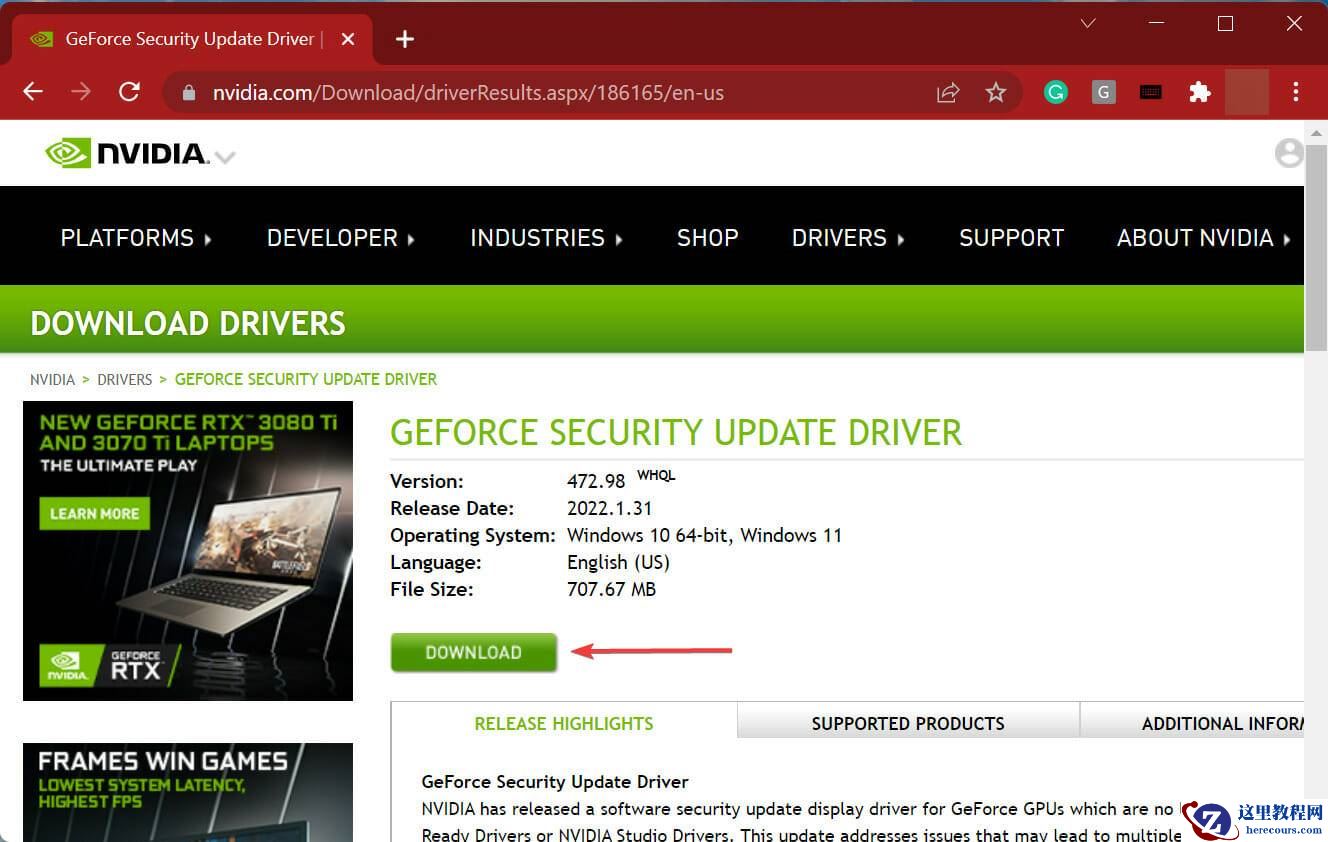Click the green Download button

pyautogui.click(x=473, y=652)
